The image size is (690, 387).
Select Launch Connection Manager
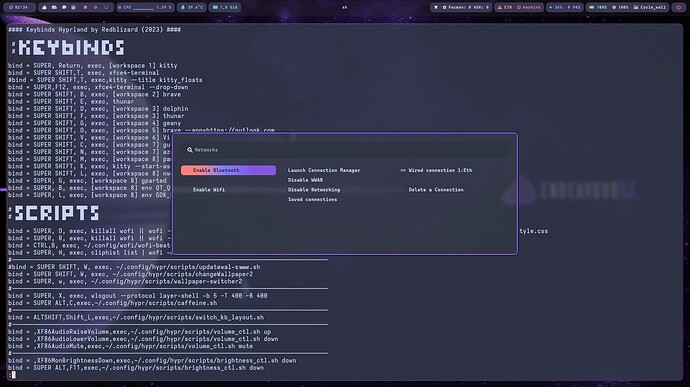point(324,170)
